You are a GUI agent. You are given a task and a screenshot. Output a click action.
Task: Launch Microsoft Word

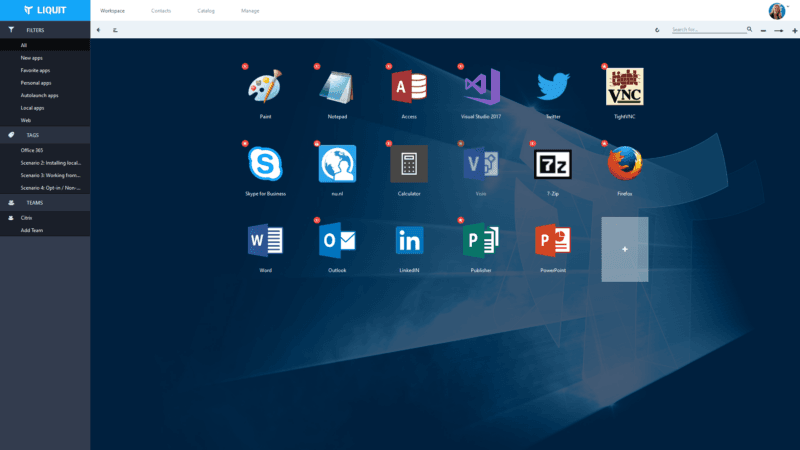tap(265, 241)
